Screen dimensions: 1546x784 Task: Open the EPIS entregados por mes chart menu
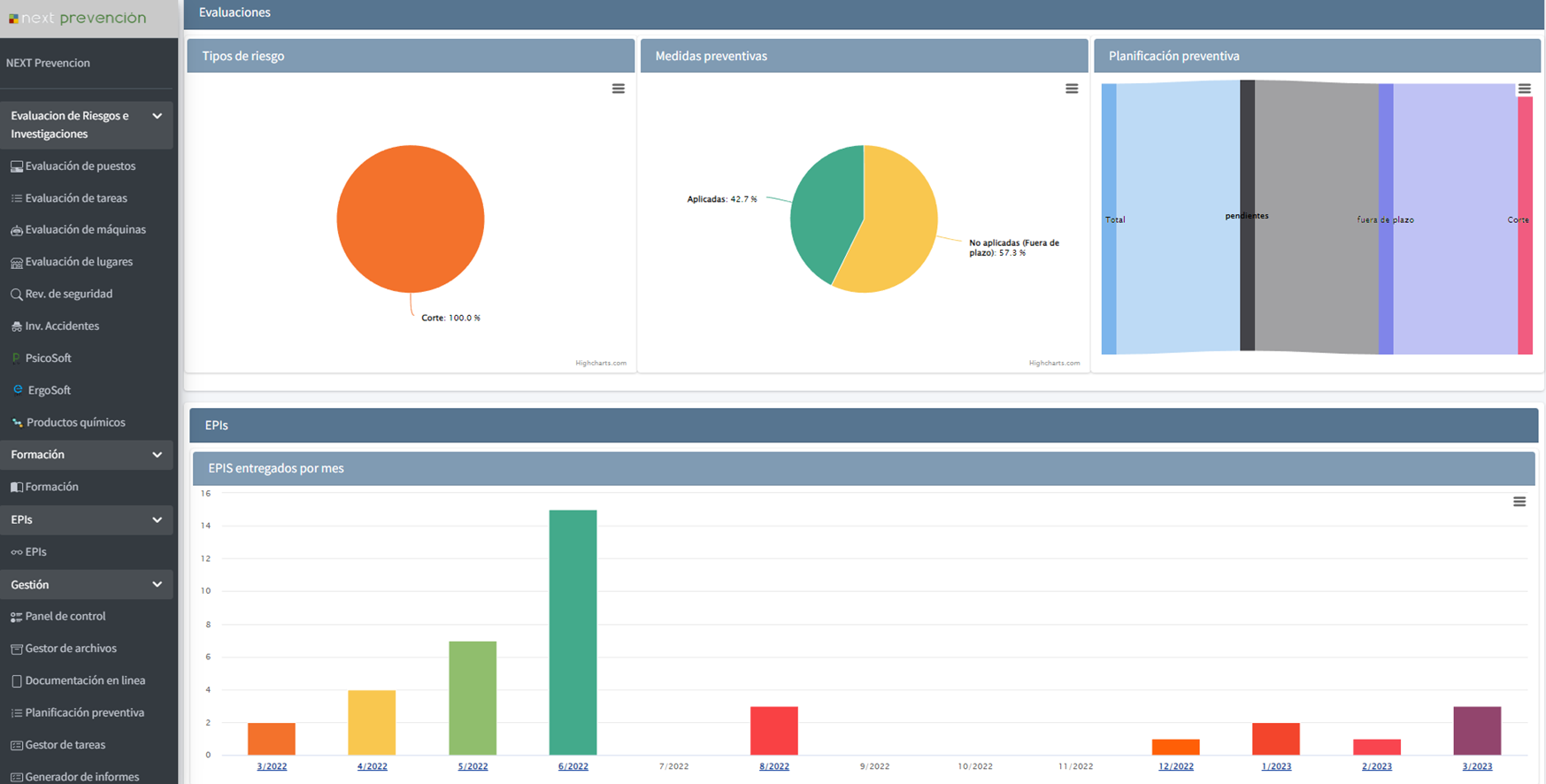(1519, 502)
